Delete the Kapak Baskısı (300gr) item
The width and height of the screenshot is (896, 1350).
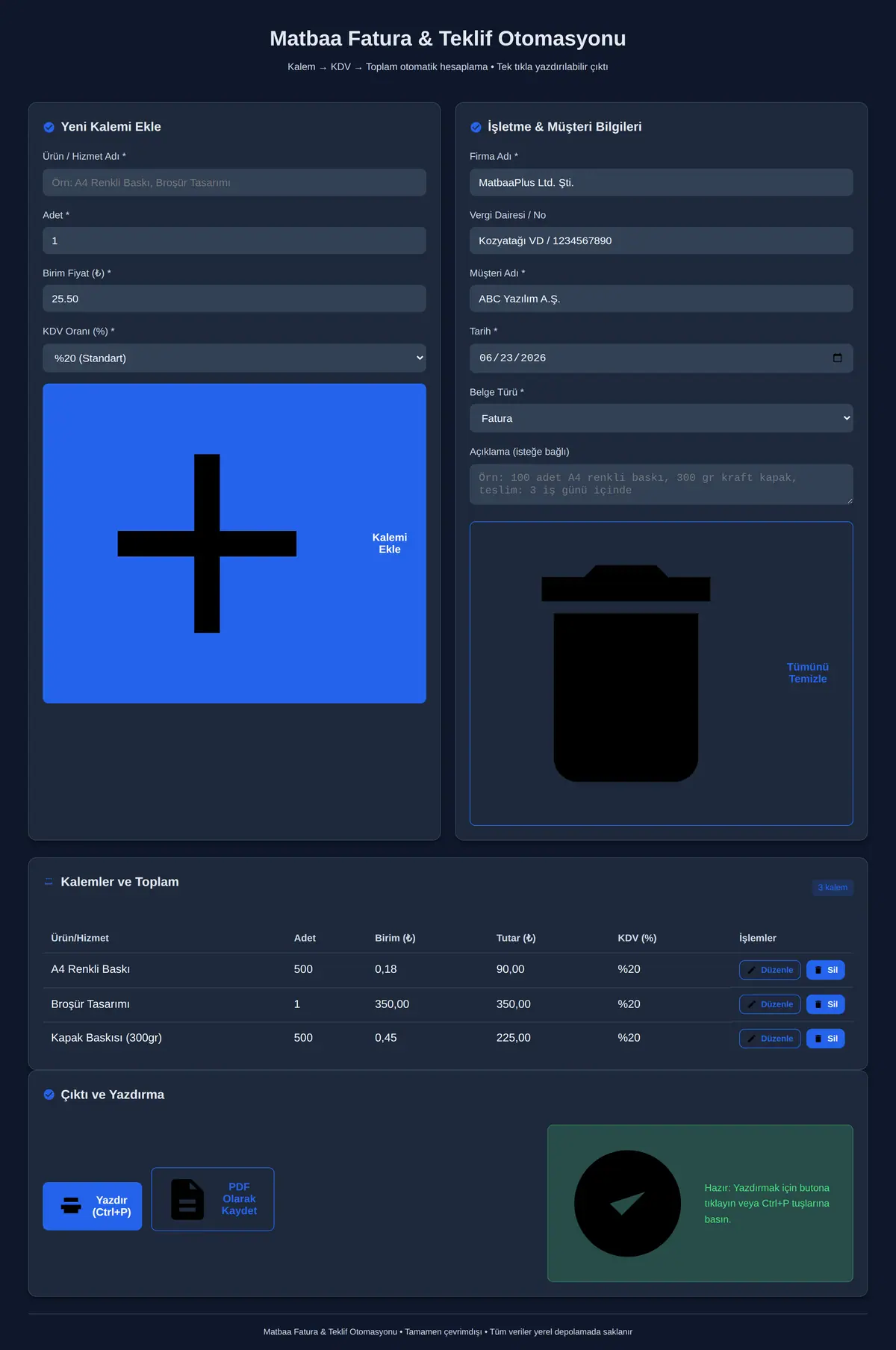(x=825, y=1039)
